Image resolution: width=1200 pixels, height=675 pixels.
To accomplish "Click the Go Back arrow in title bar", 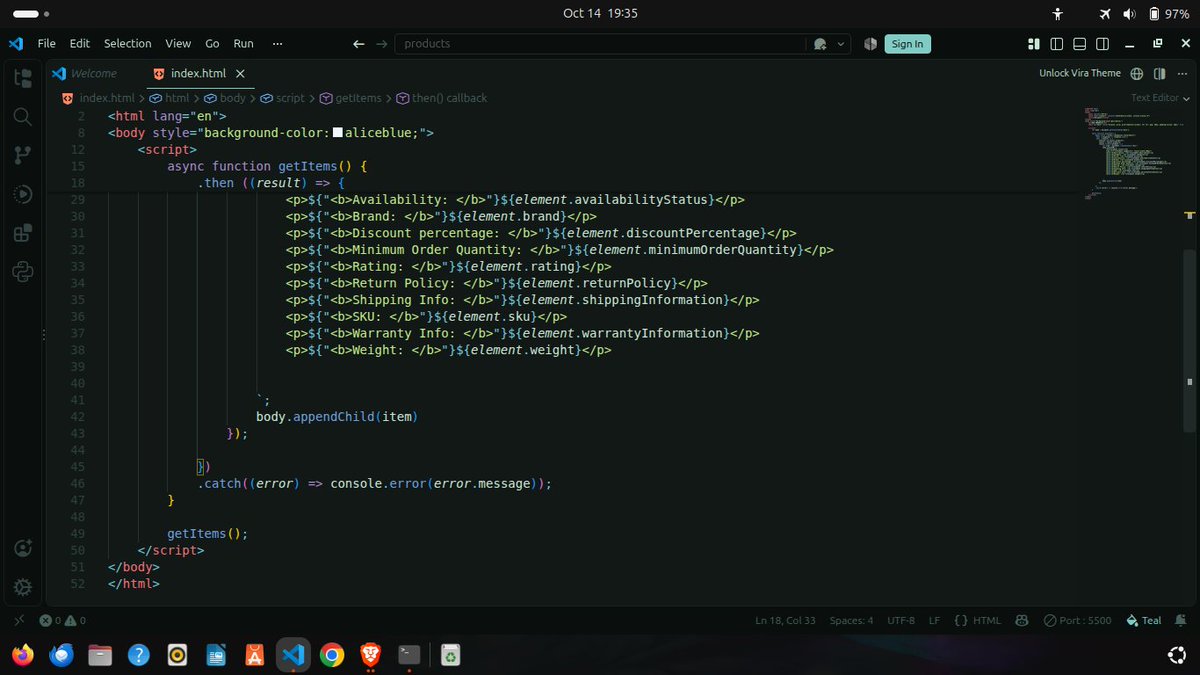I will point(359,44).
